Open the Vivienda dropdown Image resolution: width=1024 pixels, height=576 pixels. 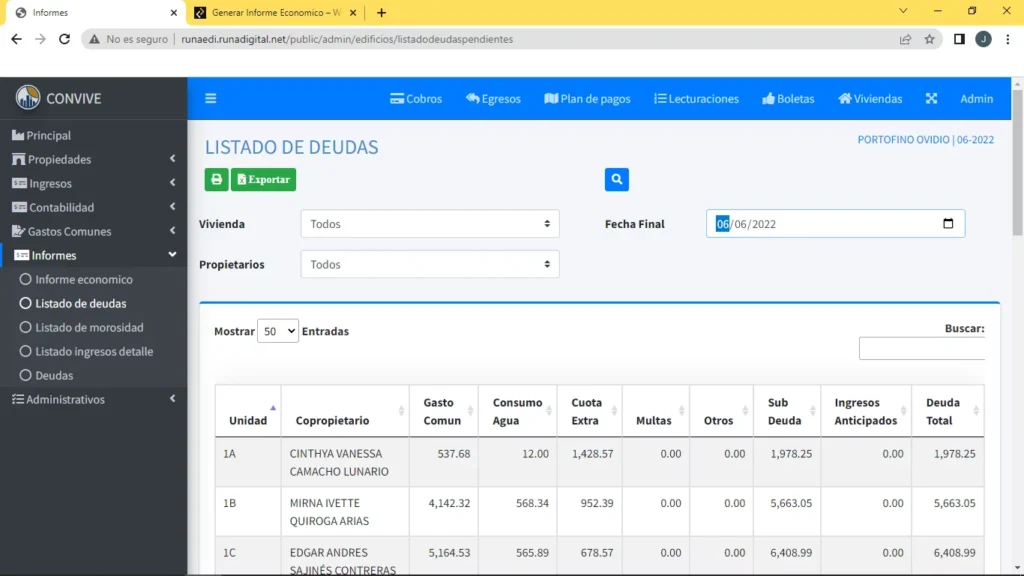click(x=430, y=224)
